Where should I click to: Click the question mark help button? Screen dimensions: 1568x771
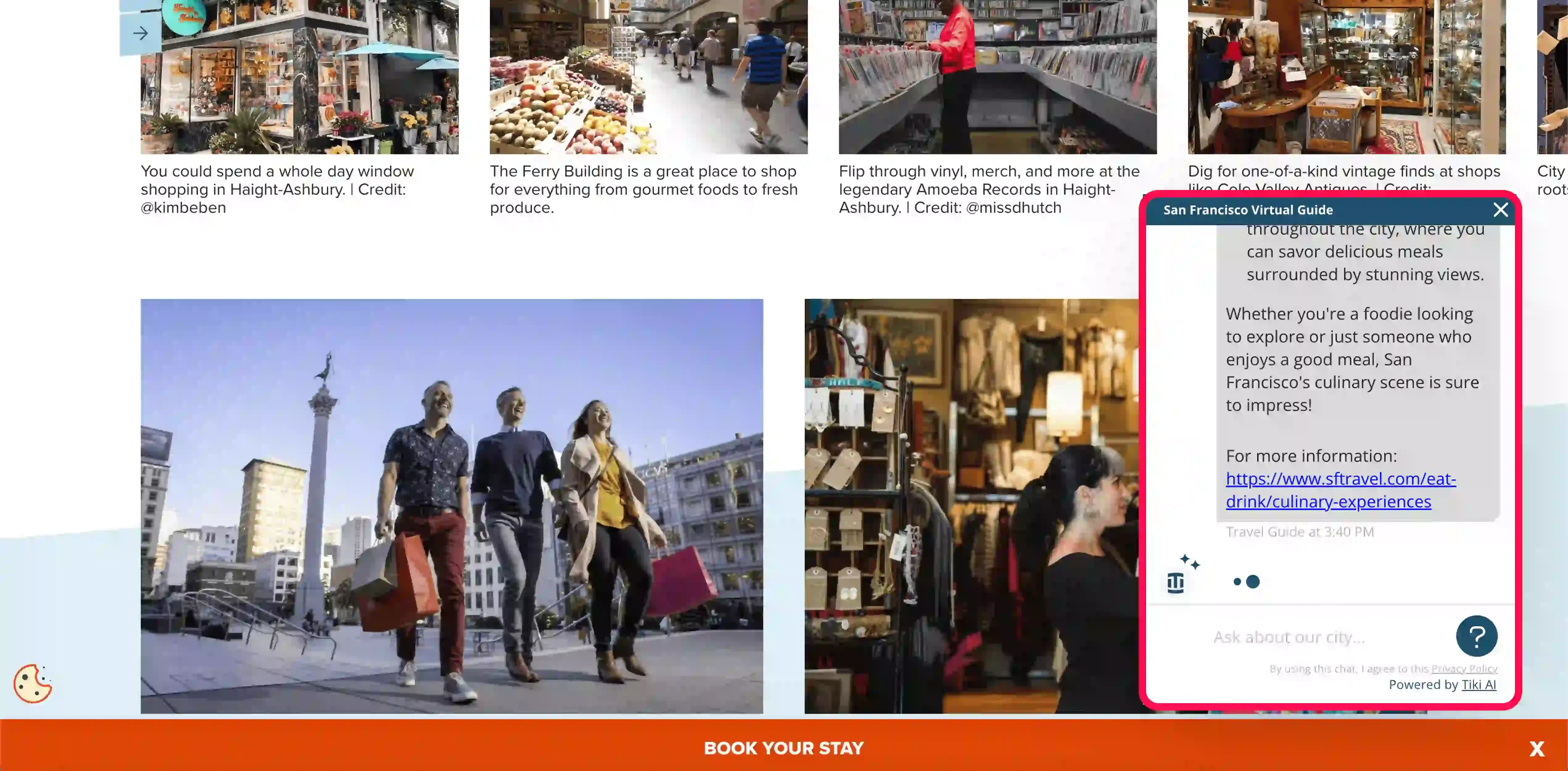(1476, 636)
